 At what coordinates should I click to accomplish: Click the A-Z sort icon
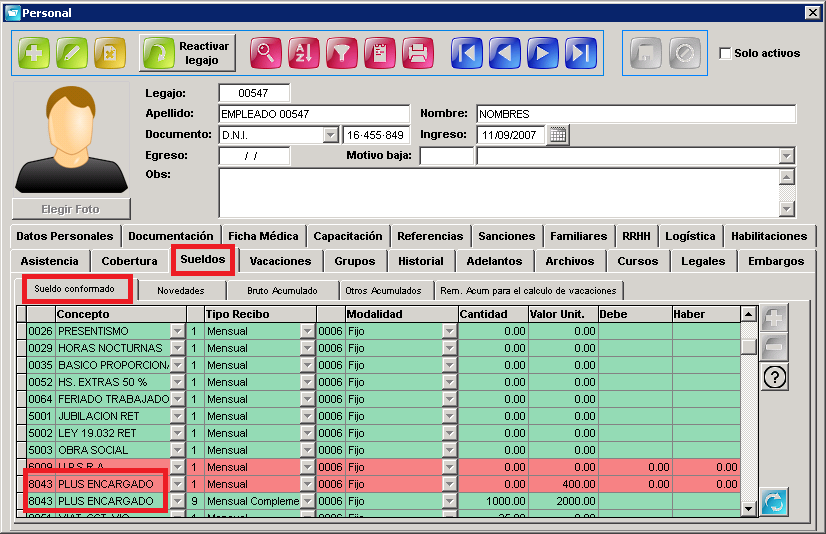pos(304,53)
